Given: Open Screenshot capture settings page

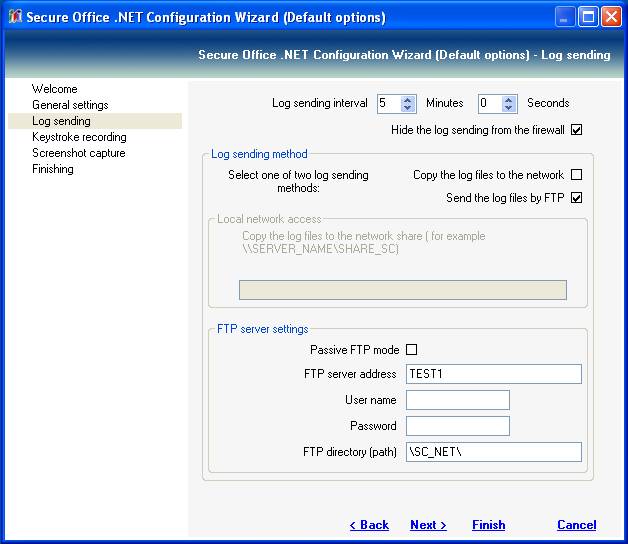Looking at the screenshot, I should coord(78,153).
